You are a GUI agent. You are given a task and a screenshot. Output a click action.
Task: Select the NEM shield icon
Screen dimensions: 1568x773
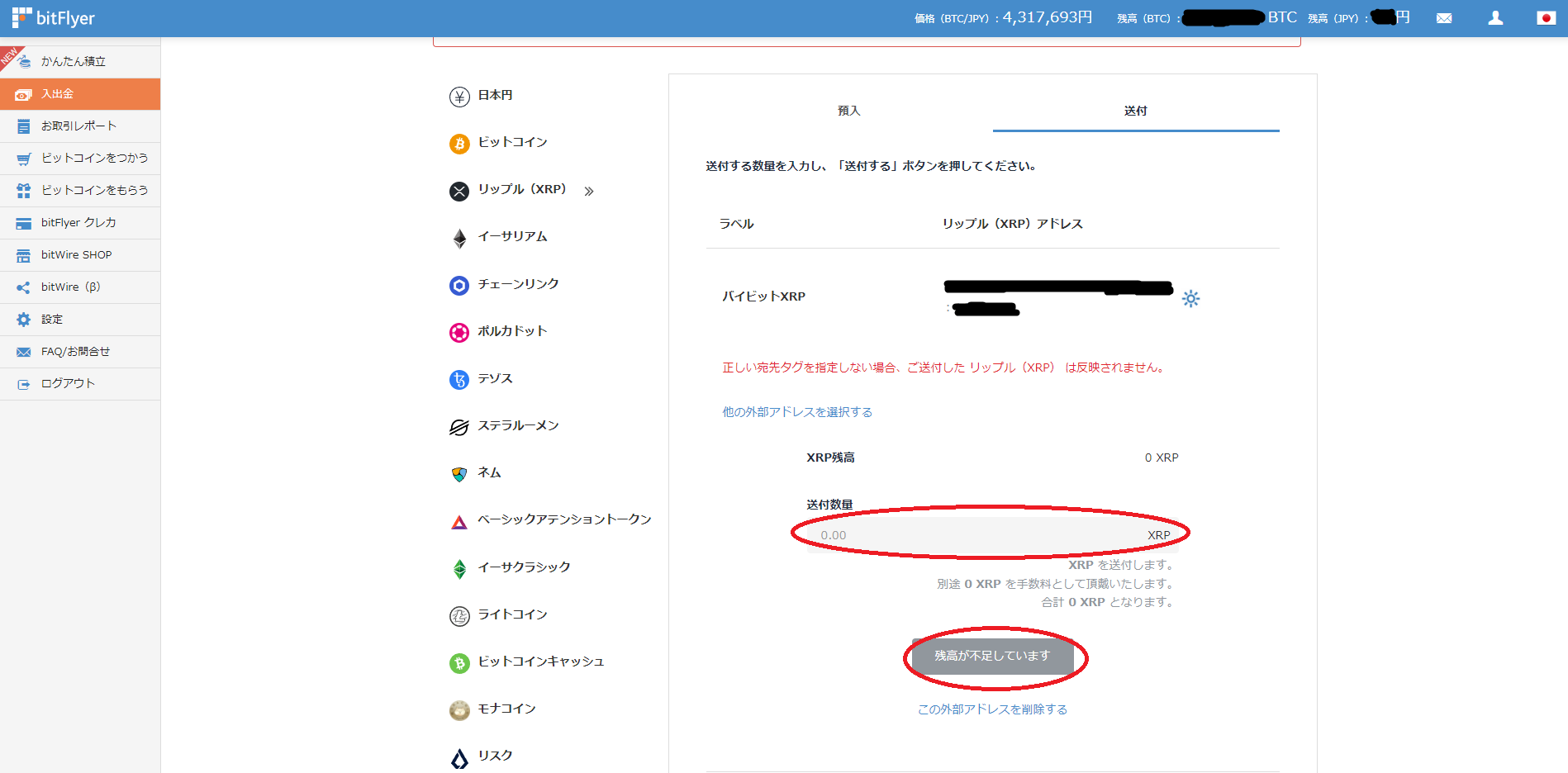click(459, 474)
